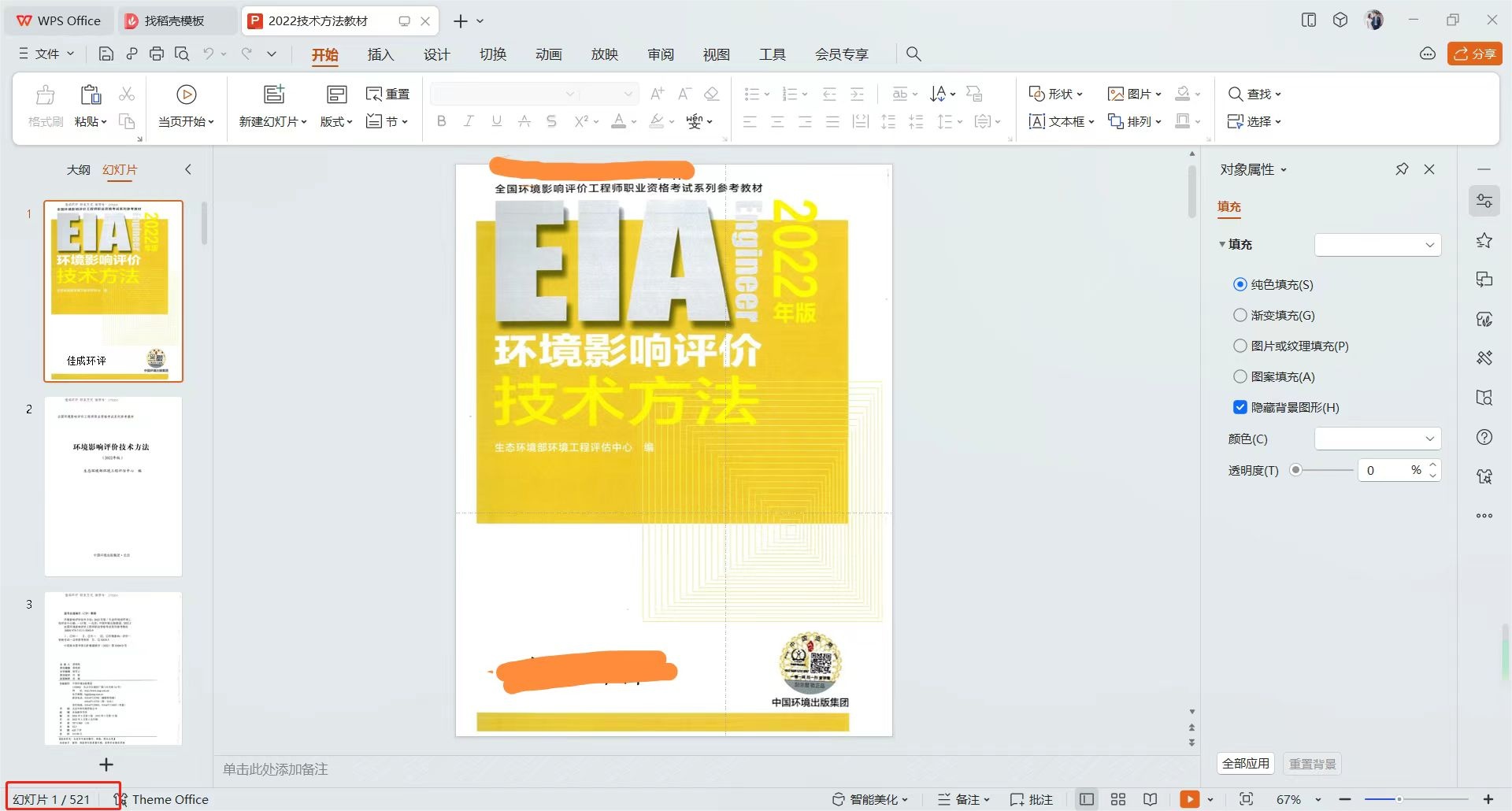Click the orange 分享 share button
The width and height of the screenshot is (1512, 811).
coord(1474,54)
